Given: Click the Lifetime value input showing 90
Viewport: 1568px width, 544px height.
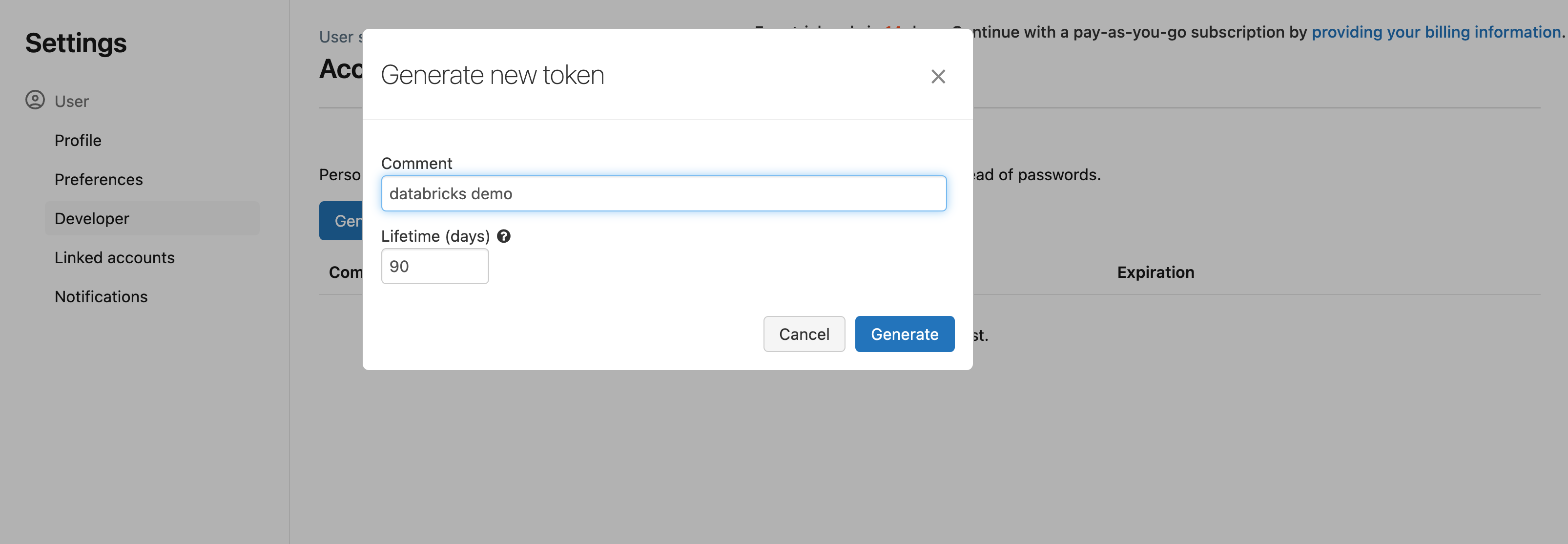Looking at the screenshot, I should (x=434, y=266).
